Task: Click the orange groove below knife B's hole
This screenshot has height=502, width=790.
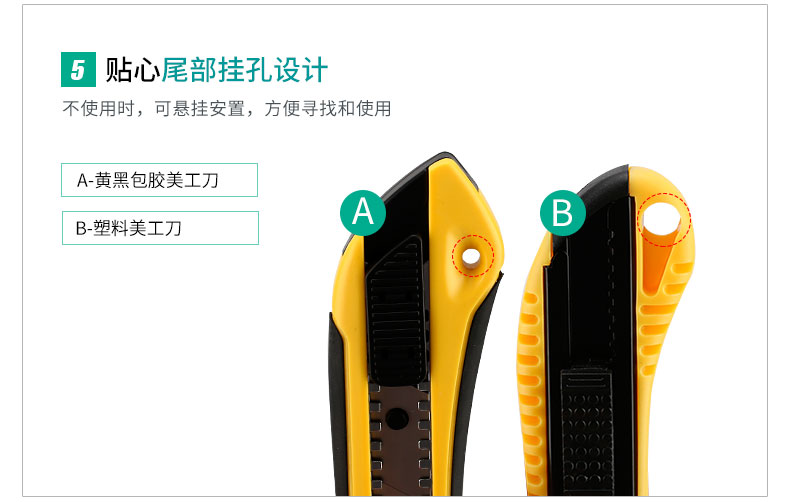Action: coord(656,267)
